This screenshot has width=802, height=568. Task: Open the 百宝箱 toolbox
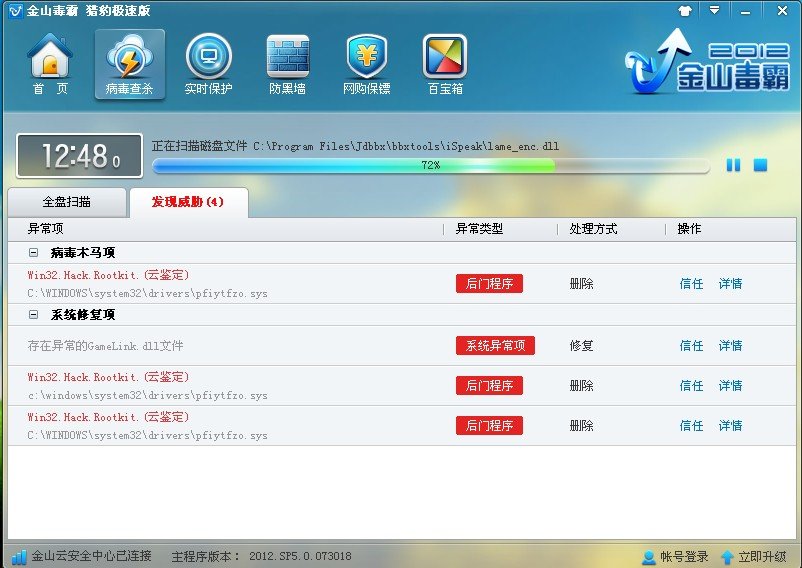[445, 64]
